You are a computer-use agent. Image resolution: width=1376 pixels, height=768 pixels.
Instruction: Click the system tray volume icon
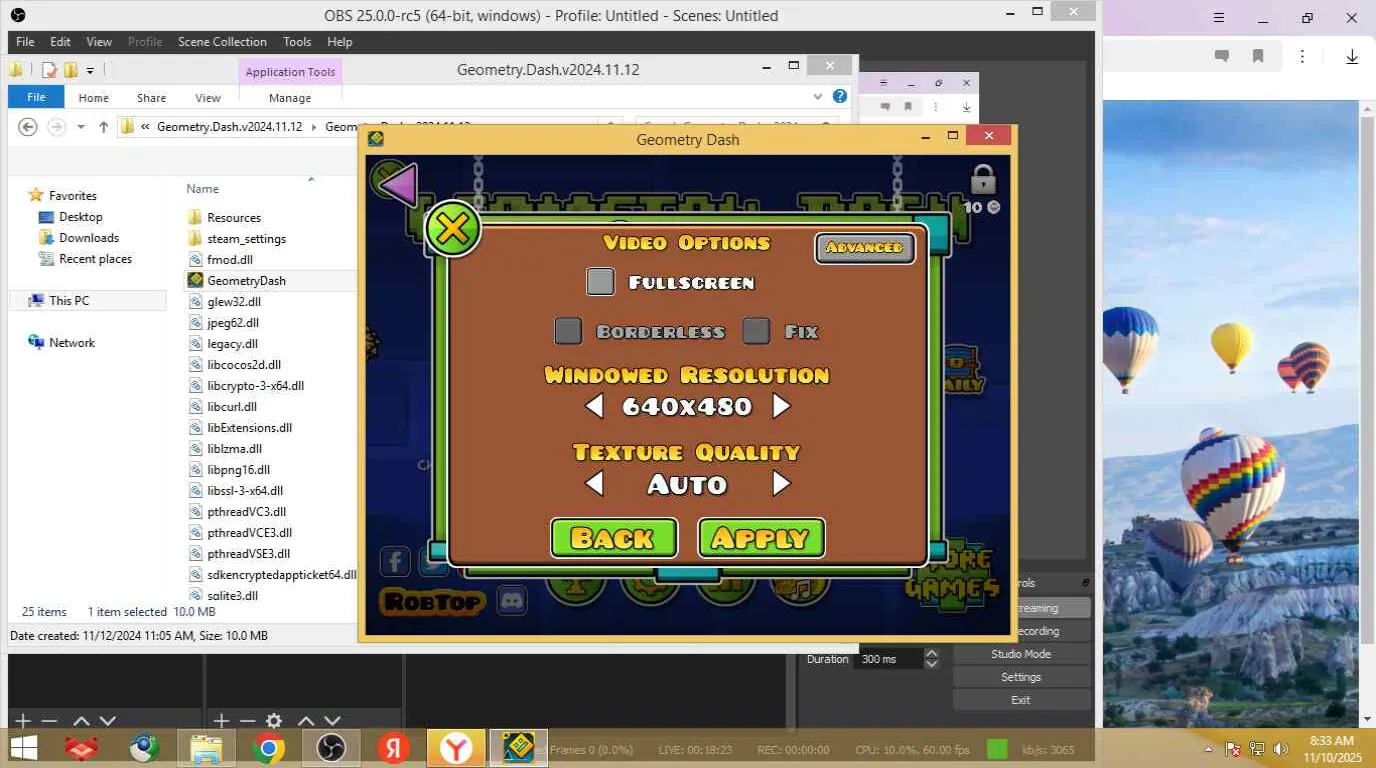coord(1281,749)
